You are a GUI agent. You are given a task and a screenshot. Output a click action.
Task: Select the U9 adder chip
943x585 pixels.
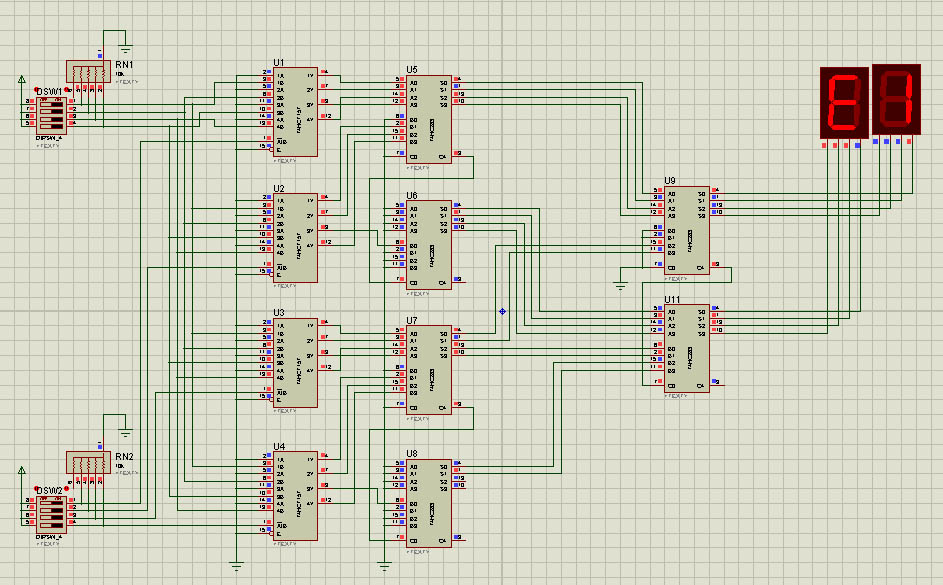click(x=687, y=230)
